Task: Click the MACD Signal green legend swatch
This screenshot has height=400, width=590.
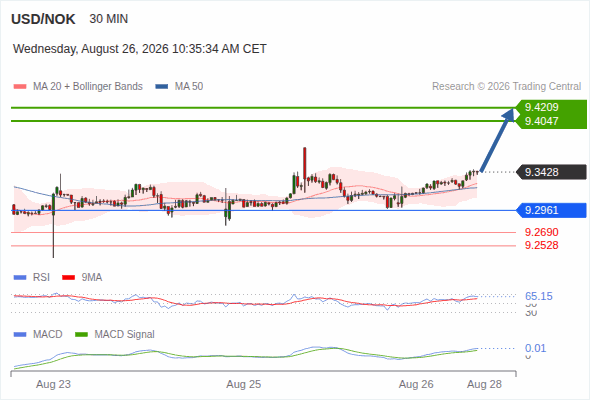Action: (x=81, y=335)
